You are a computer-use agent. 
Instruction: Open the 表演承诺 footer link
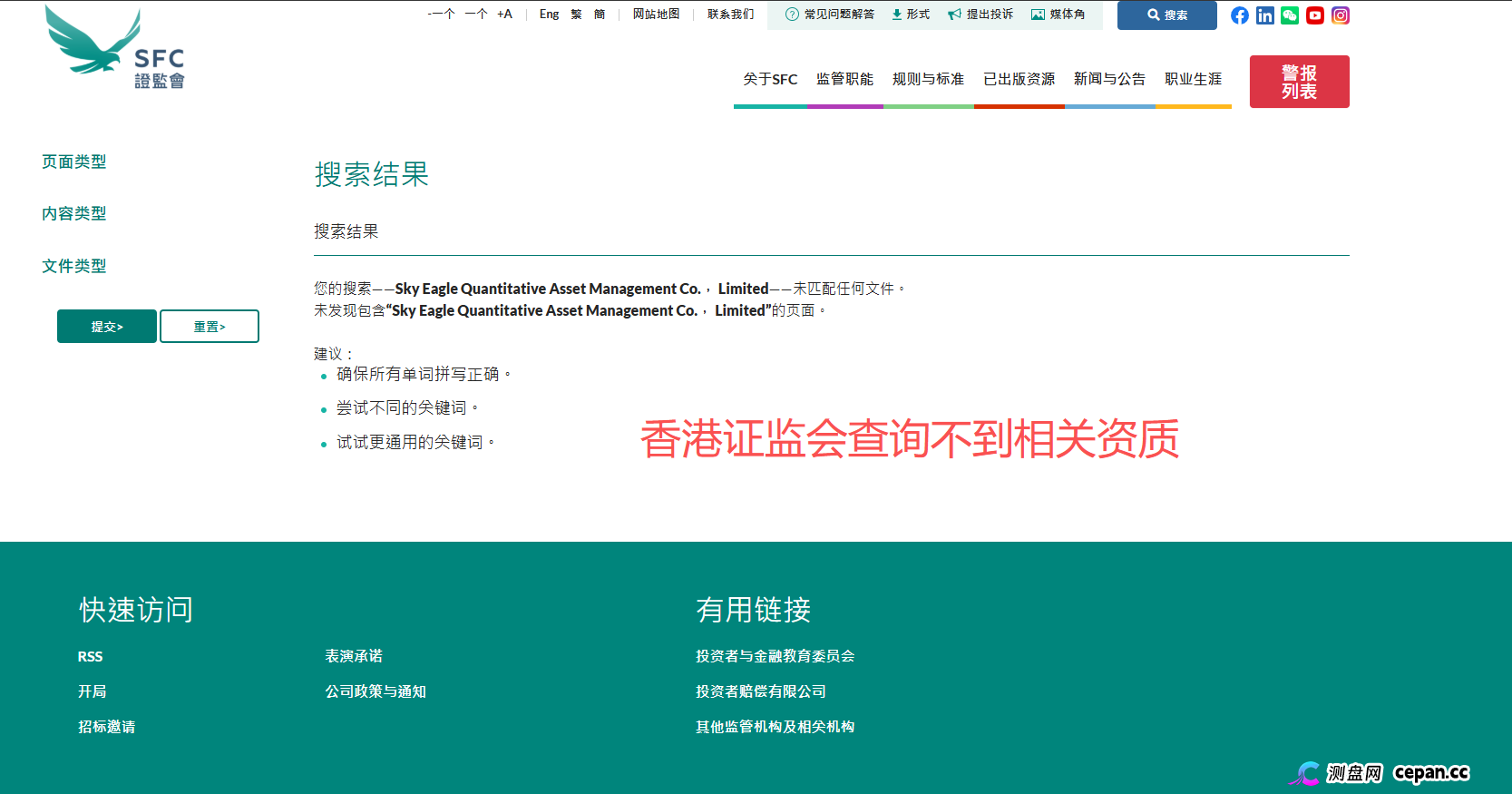tap(354, 656)
